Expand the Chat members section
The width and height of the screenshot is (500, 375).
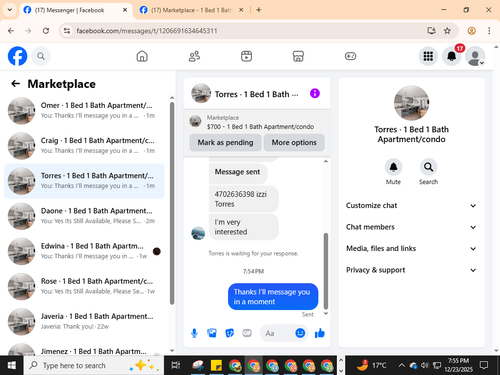tap(411, 227)
